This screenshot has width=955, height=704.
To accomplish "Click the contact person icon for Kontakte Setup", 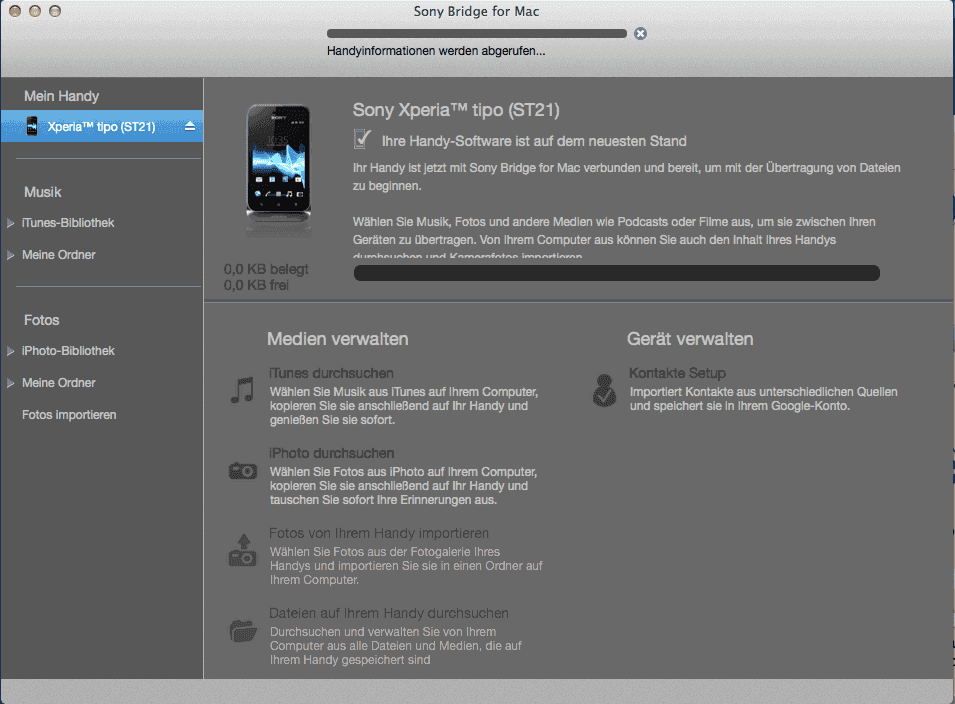I will (604, 390).
